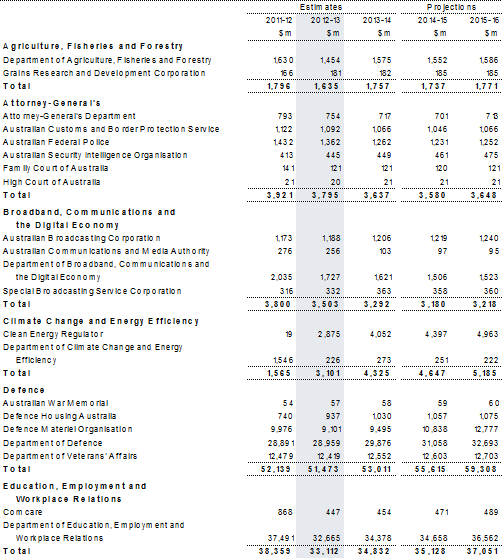Click the 'Clean Energy Regulator' row label

tap(53, 334)
